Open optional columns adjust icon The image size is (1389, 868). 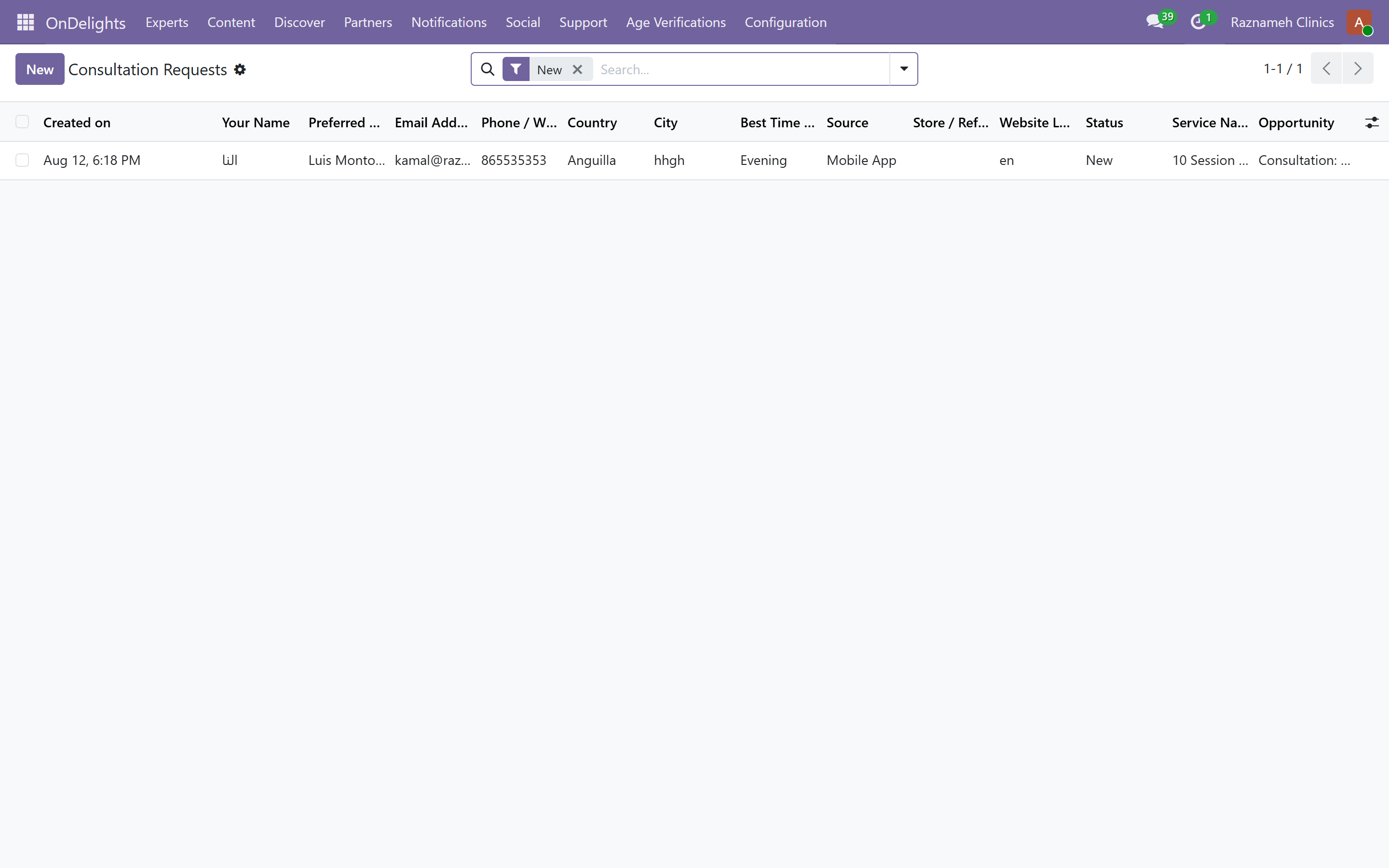(x=1372, y=122)
